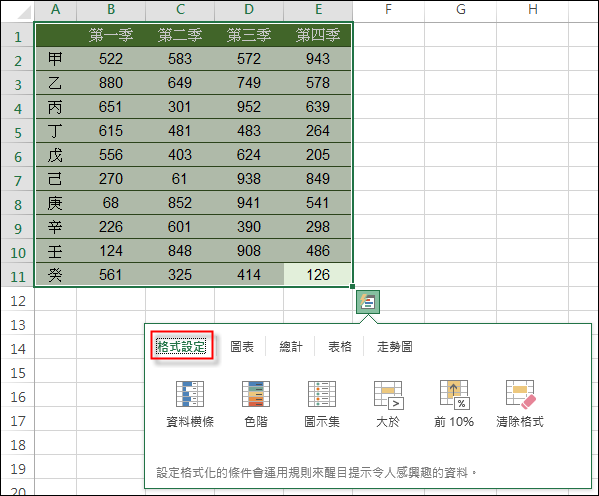Open the 格式設定 tab
Viewport: 599px width, 496px height.
pos(181,347)
